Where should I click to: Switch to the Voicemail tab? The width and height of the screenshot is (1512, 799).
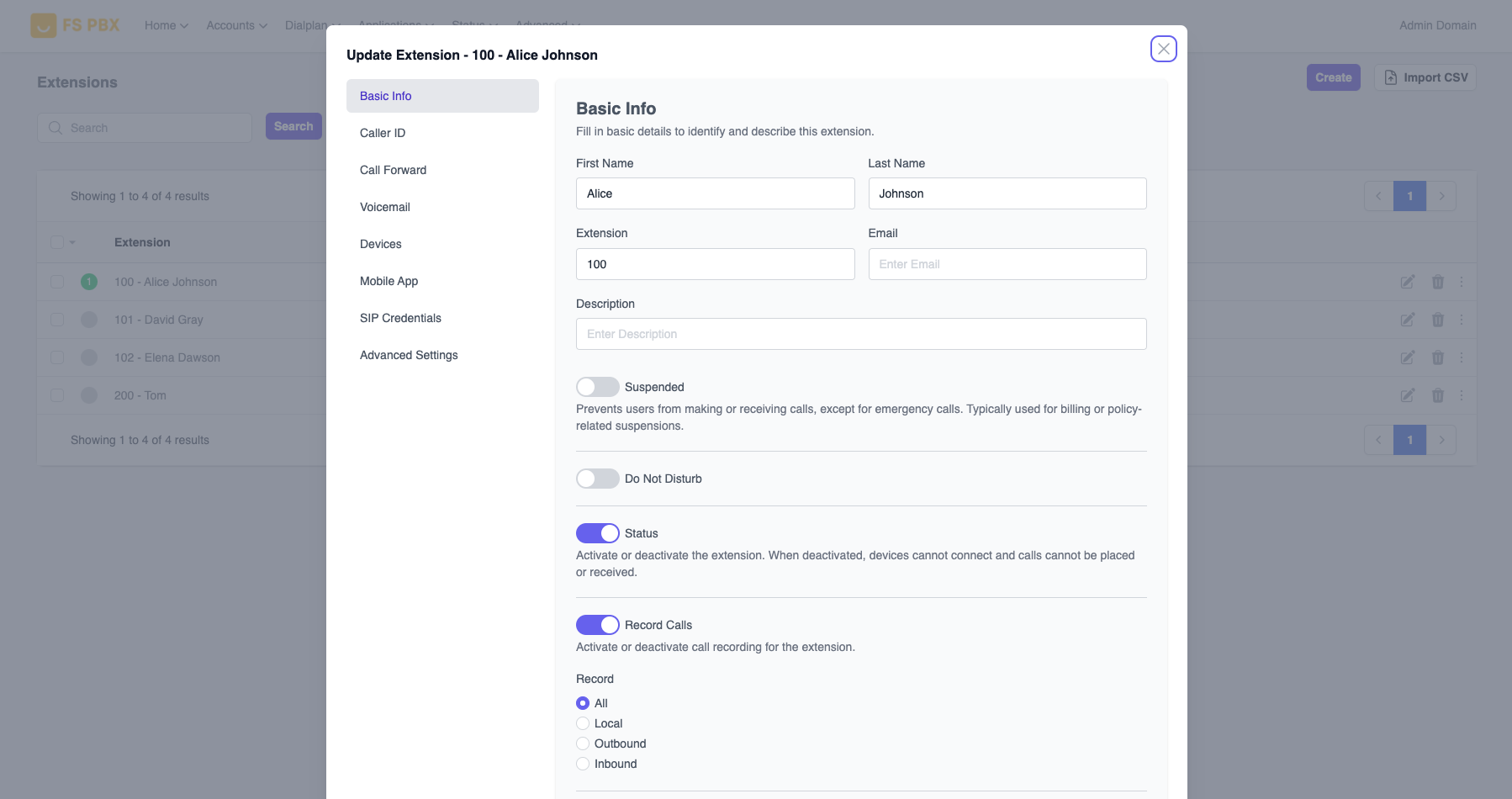(384, 207)
